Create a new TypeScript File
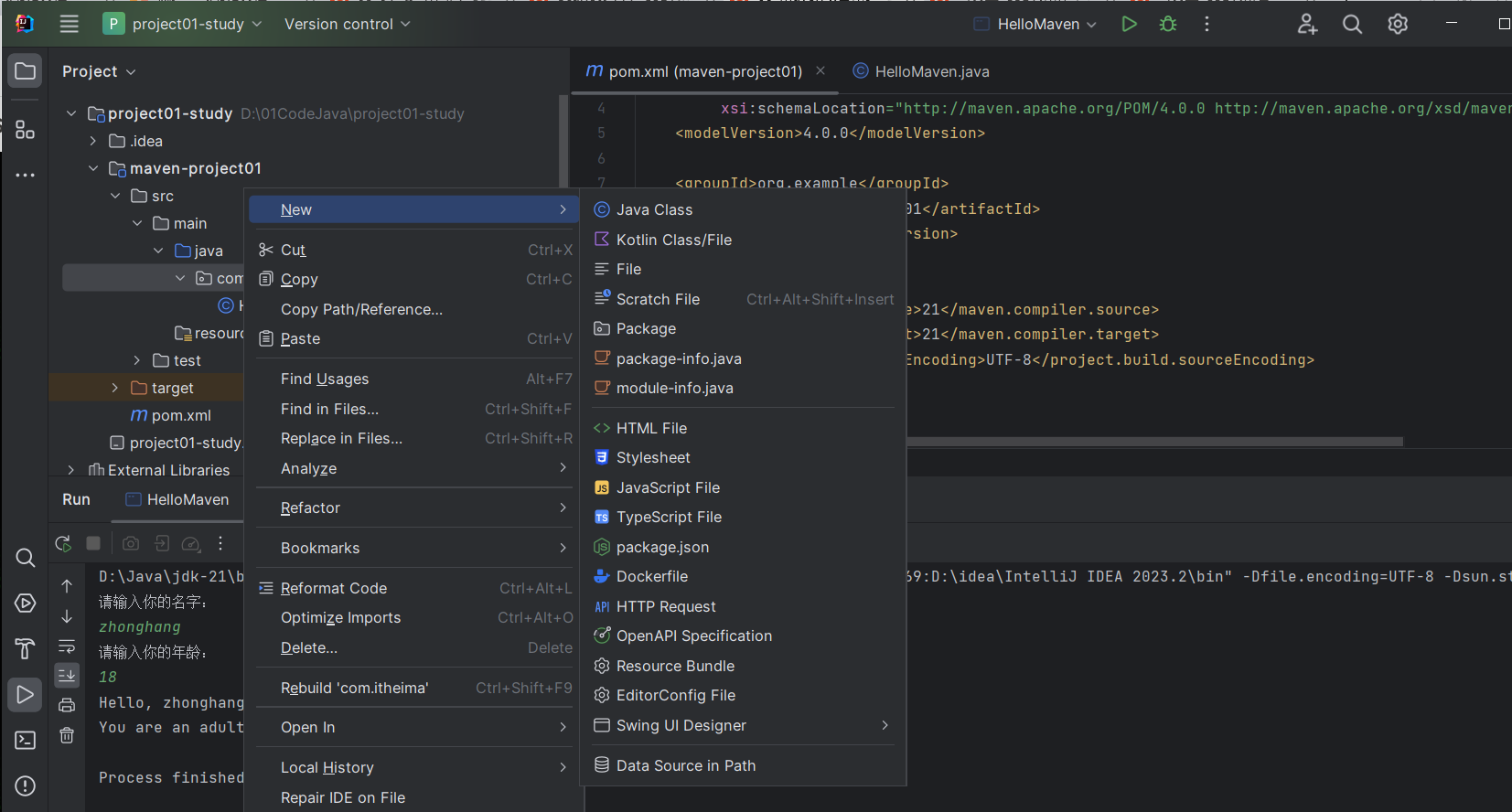1512x812 pixels. click(x=743, y=517)
